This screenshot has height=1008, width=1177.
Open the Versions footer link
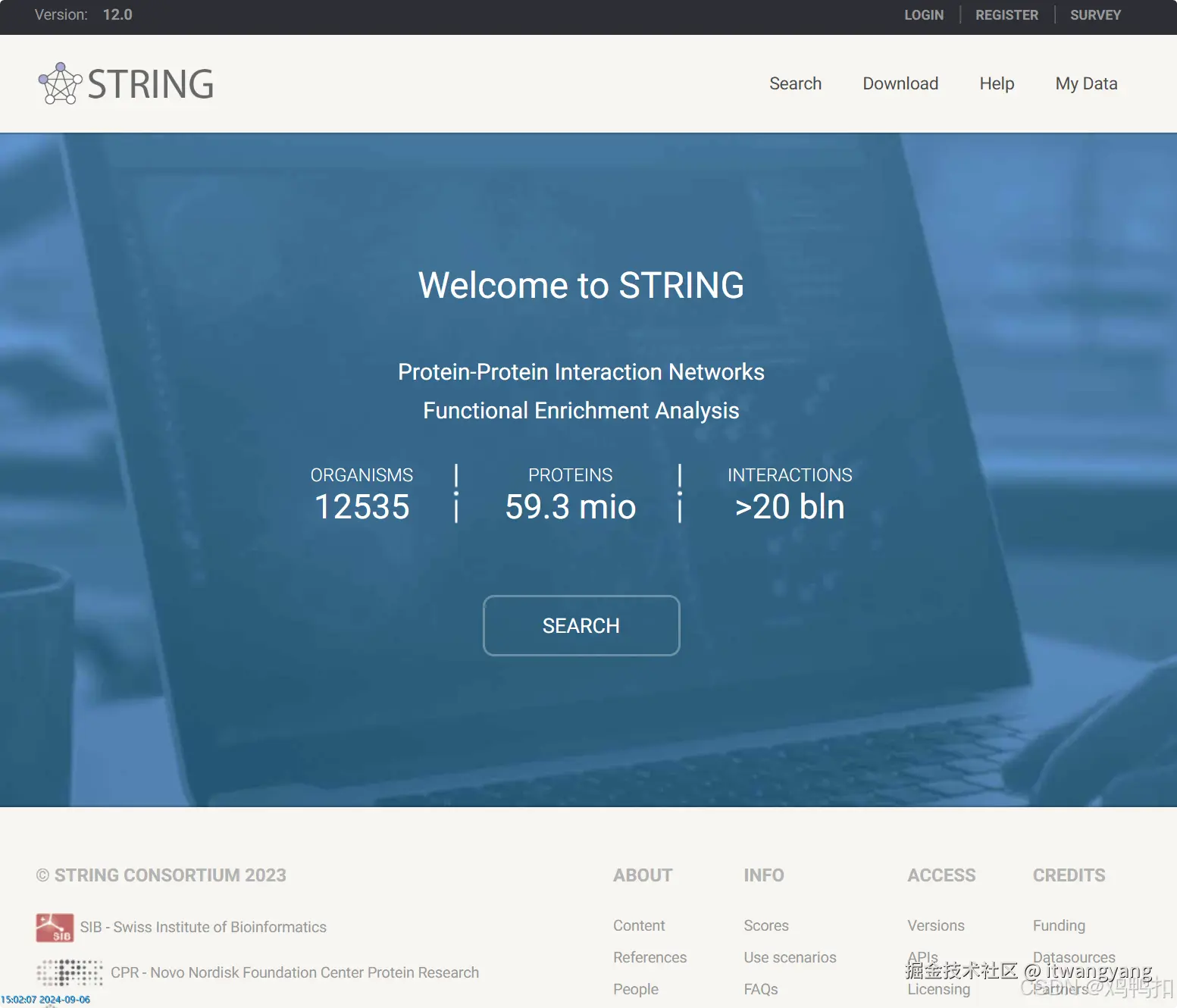936,925
